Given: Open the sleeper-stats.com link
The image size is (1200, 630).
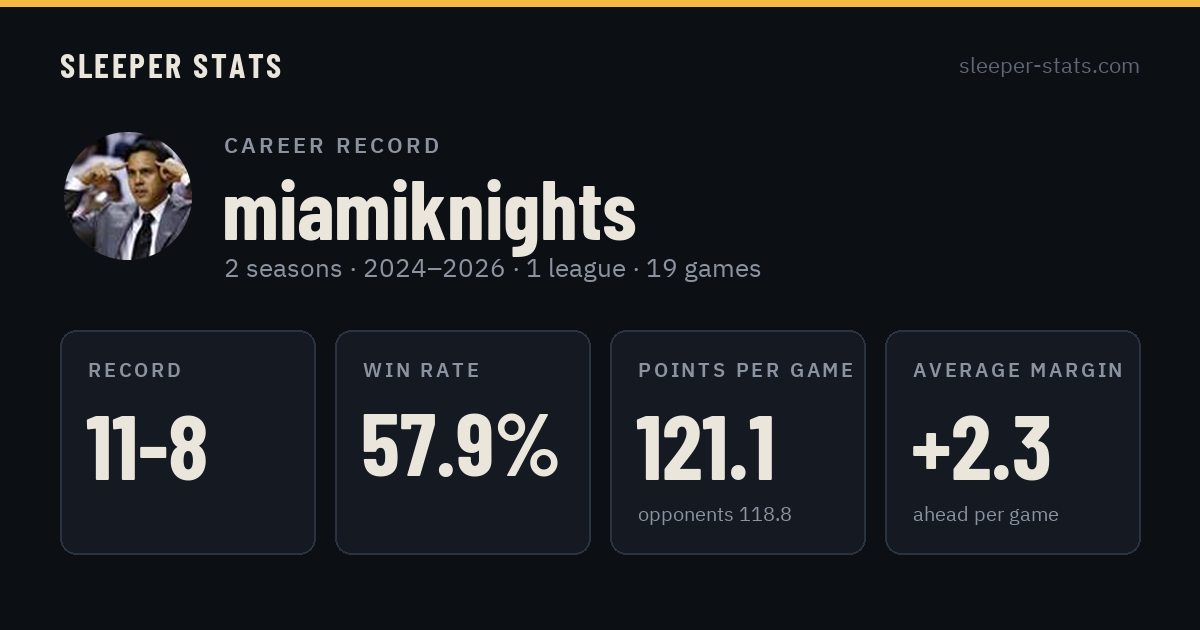Looking at the screenshot, I should [1049, 66].
